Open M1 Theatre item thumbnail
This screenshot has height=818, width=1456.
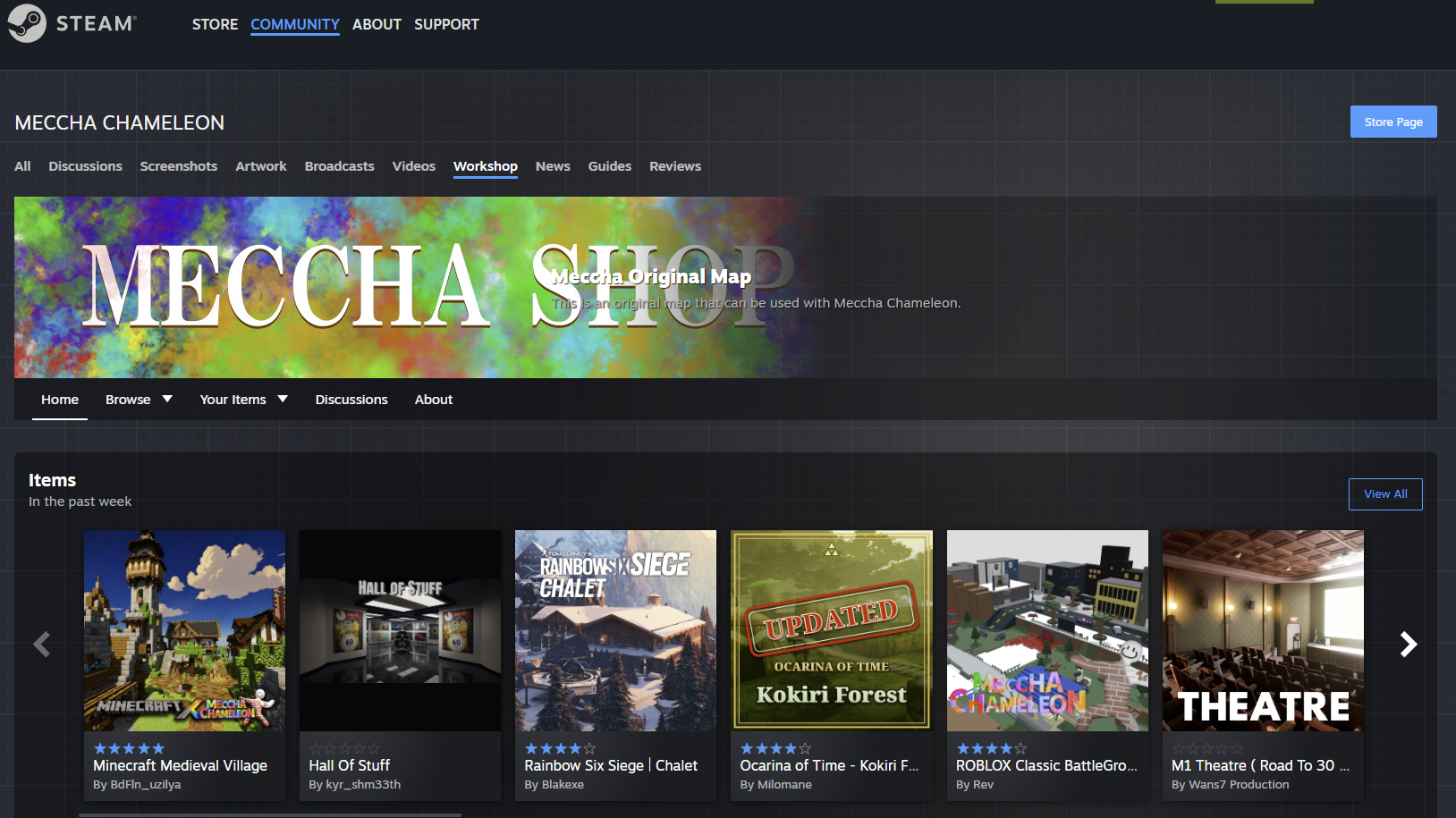[x=1263, y=630]
